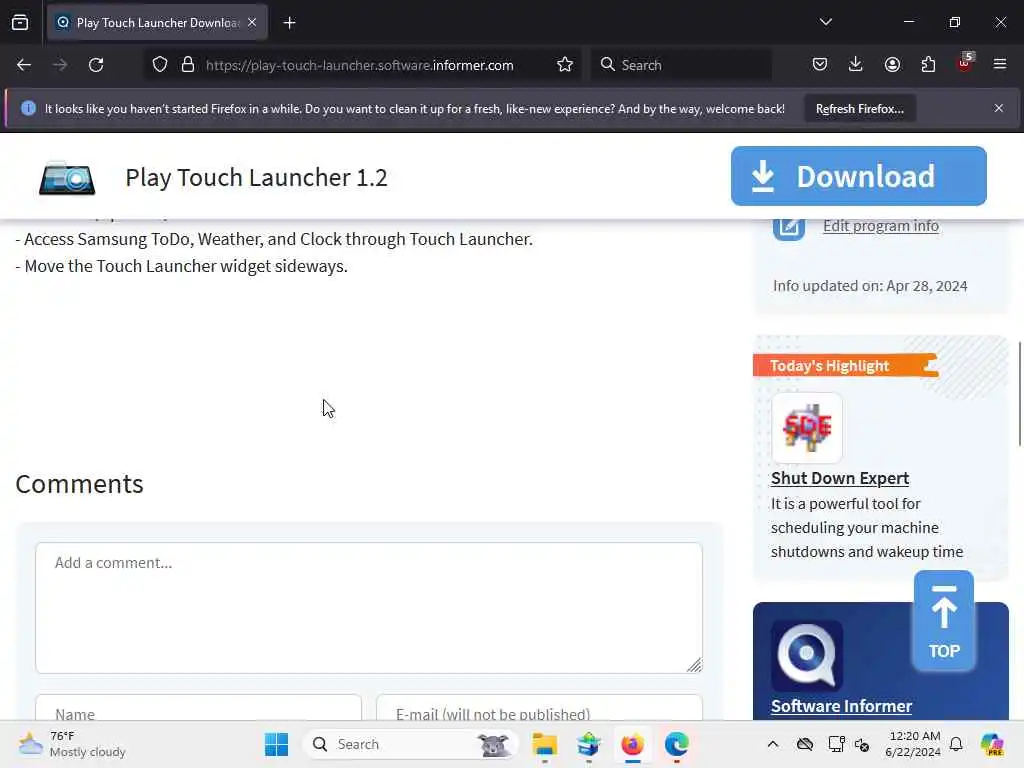Click the Name input field
Screen dimensions: 1024x768
pyautogui.click(x=199, y=709)
